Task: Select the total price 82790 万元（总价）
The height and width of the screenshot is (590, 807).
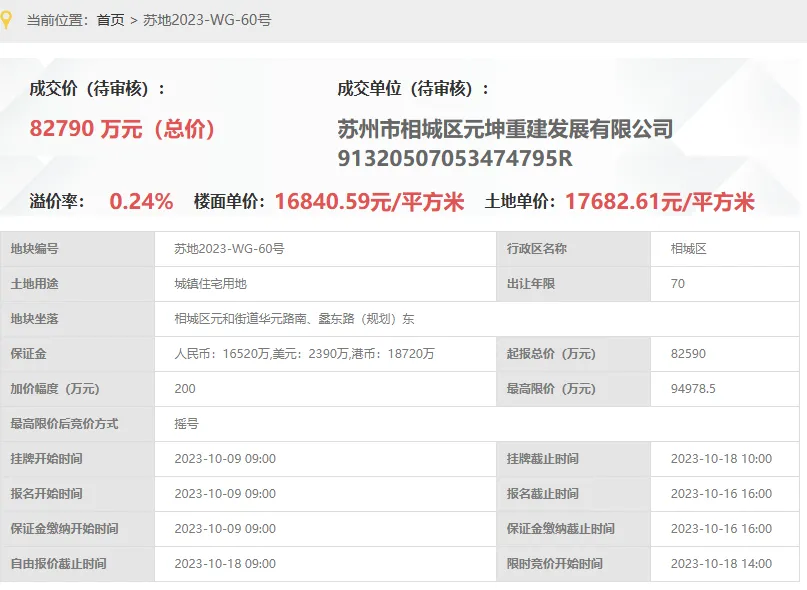Action: 122,129
